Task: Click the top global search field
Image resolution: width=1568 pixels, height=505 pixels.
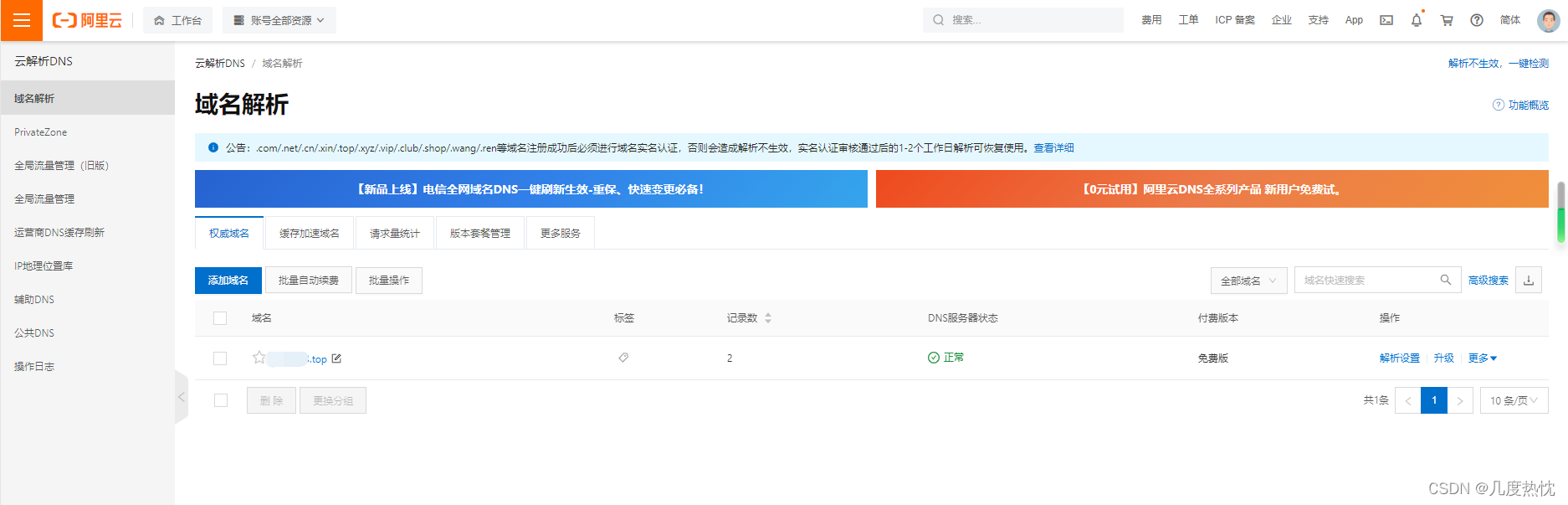Action: click(x=1023, y=20)
